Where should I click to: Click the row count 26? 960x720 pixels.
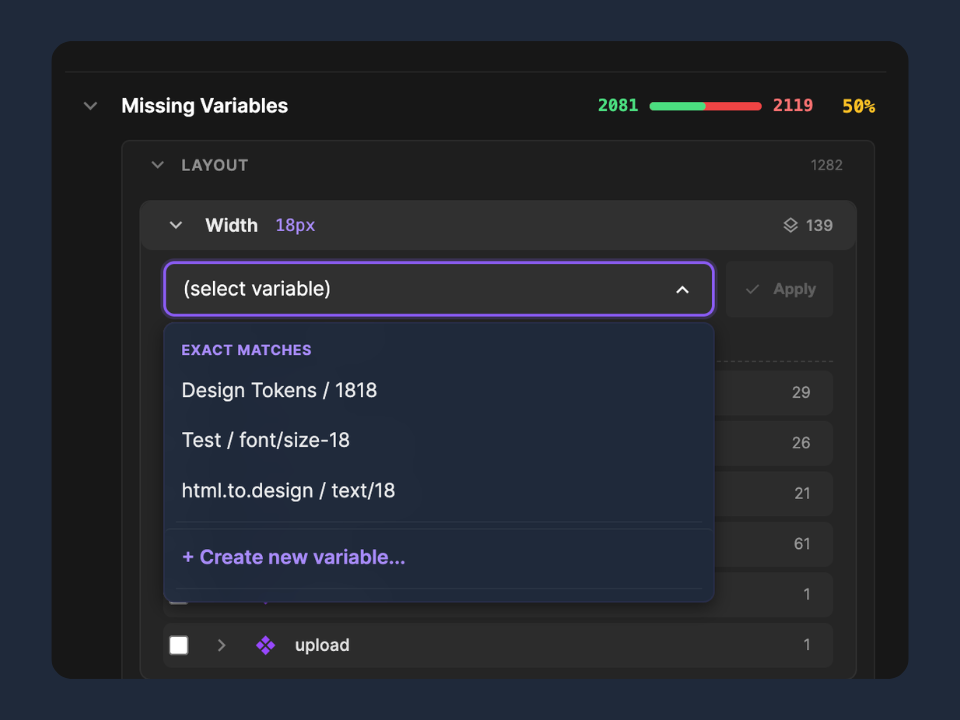tap(801, 443)
